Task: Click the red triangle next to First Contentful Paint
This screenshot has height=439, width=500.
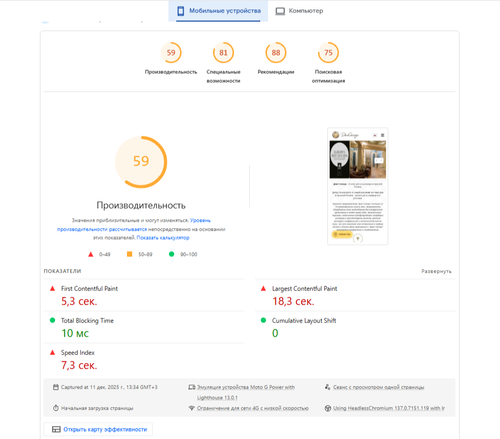Action: (52, 289)
